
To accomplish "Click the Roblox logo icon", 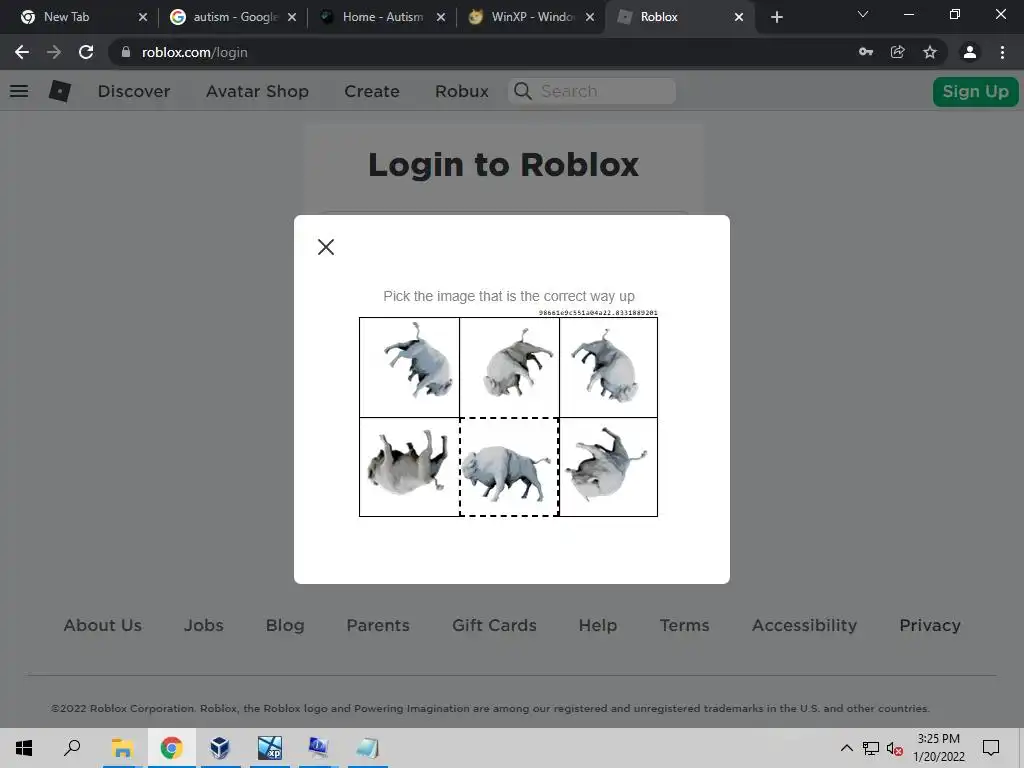I will 59,91.
